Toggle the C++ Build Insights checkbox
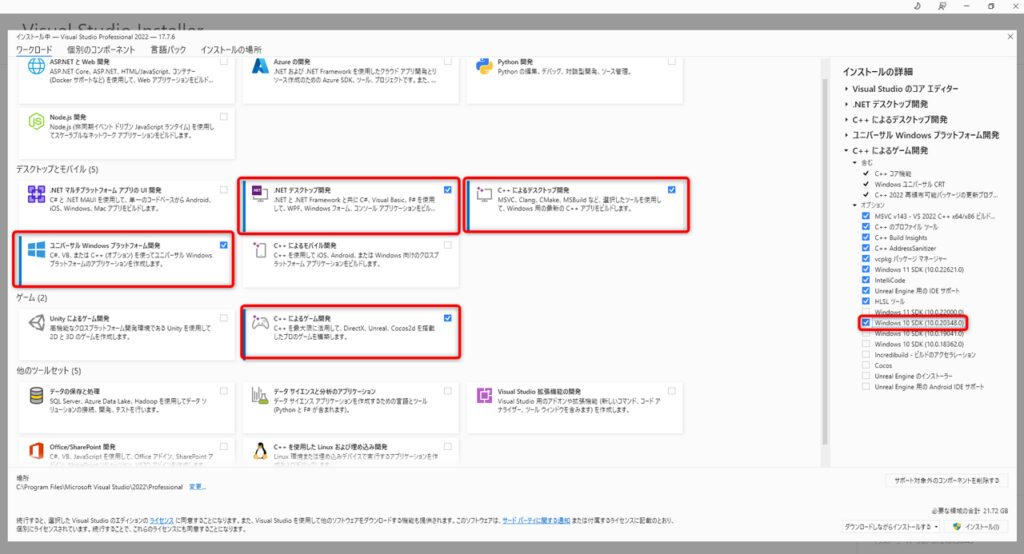1024x554 pixels. (x=866, y=238)
